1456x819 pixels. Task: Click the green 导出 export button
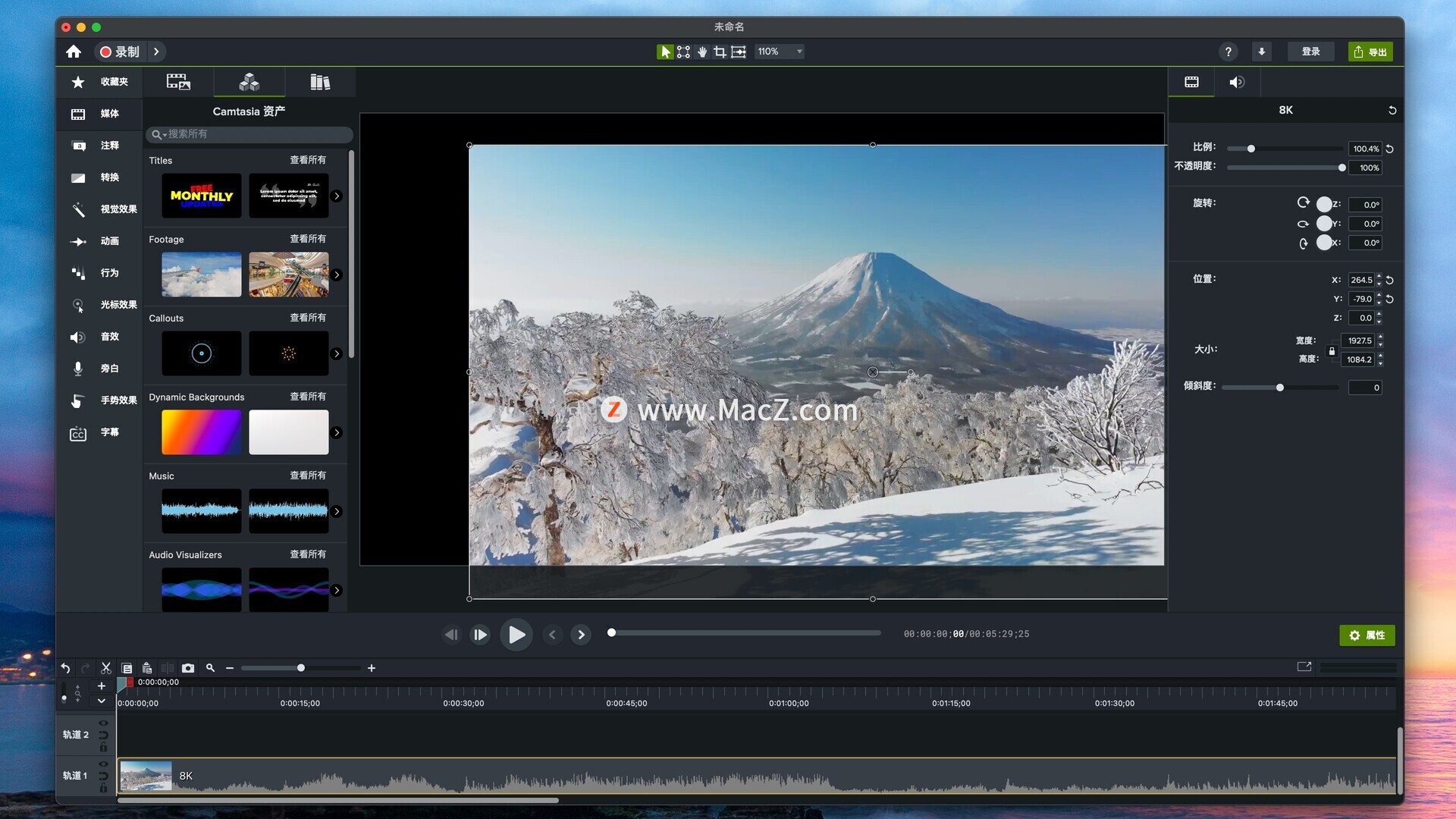pos(1370,52)
